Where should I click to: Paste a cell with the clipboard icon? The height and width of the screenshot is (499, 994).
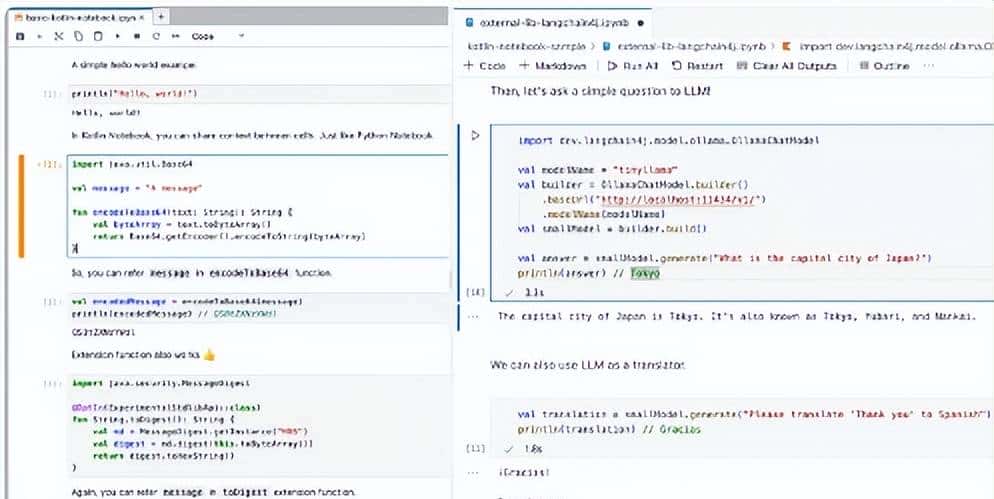coord(98,37)
